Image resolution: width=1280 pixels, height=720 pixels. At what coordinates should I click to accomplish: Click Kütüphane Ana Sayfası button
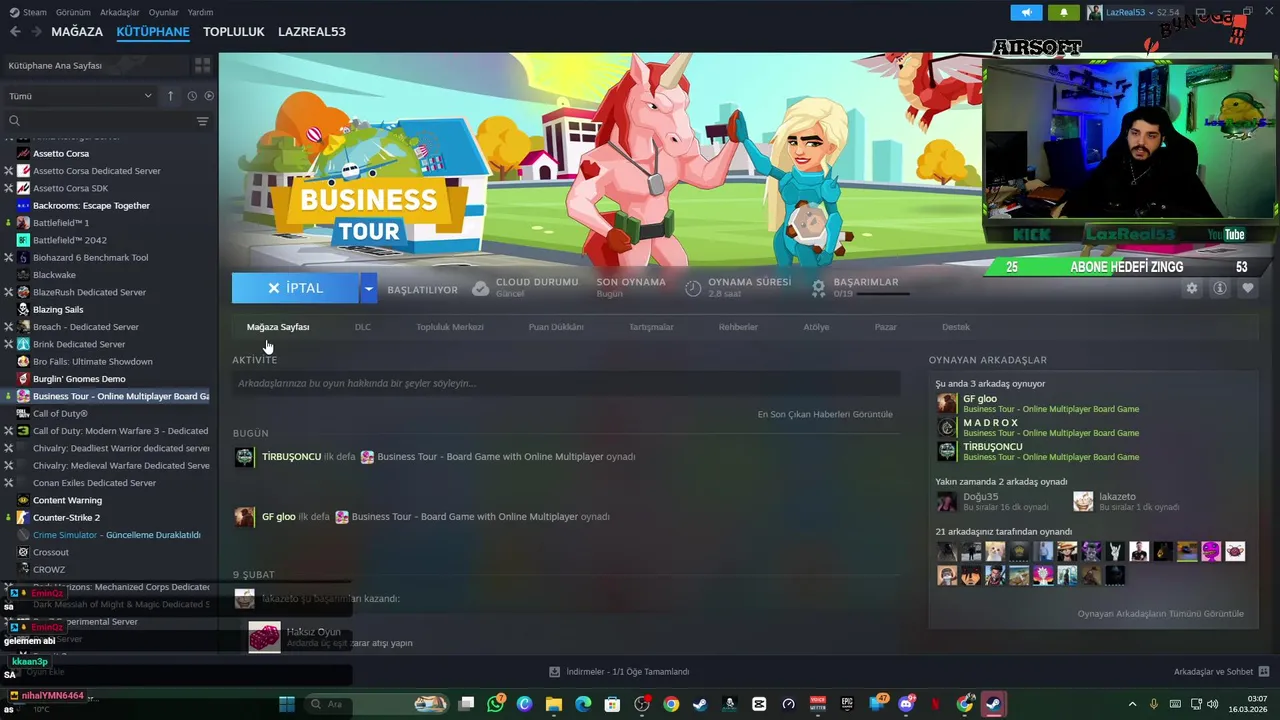(98, 65)
